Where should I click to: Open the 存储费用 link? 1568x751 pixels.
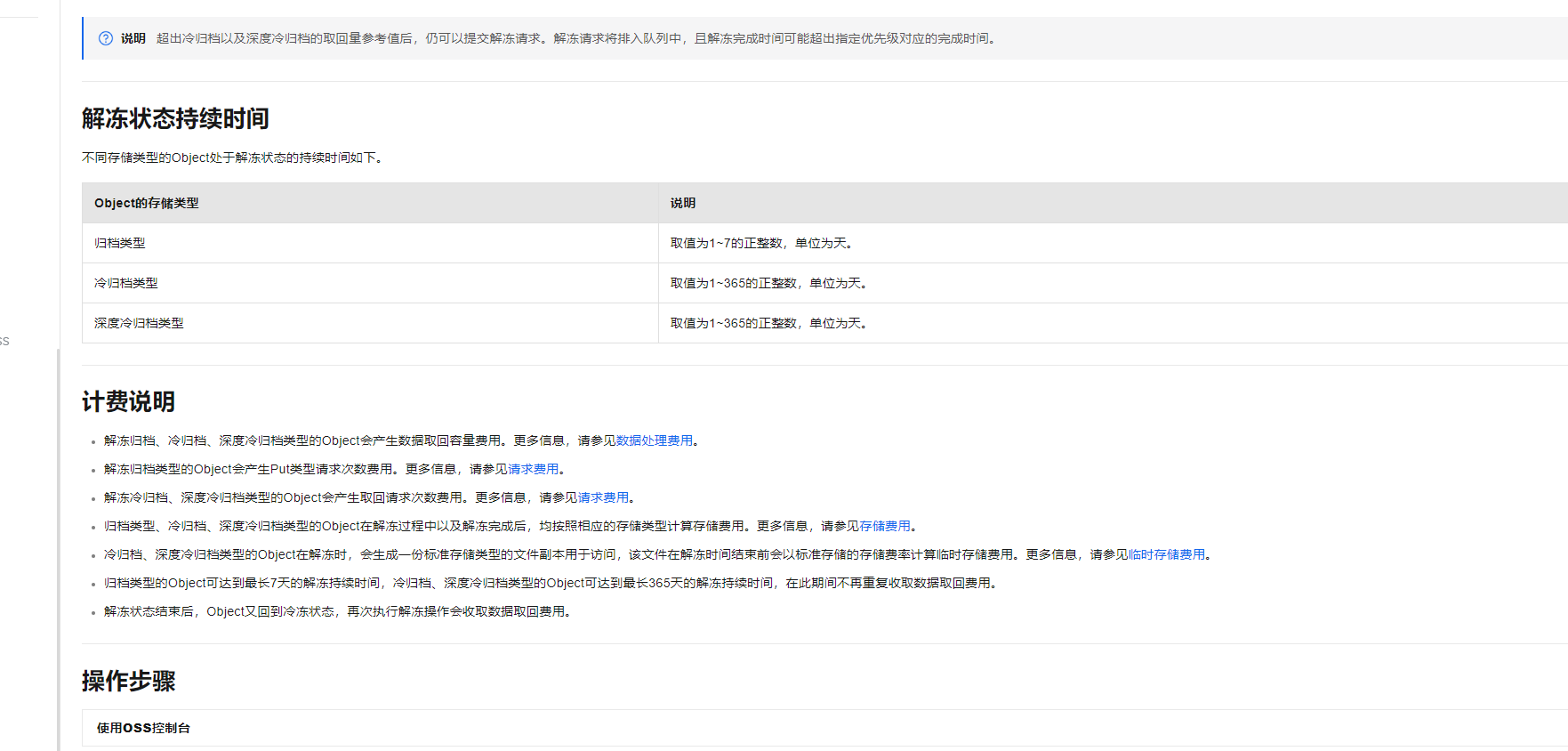885,526
